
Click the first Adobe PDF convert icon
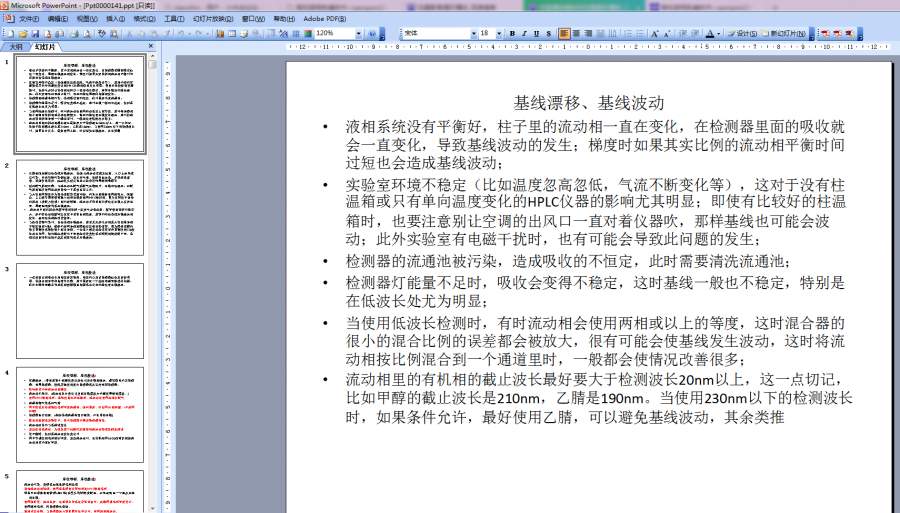coord(824,34)
